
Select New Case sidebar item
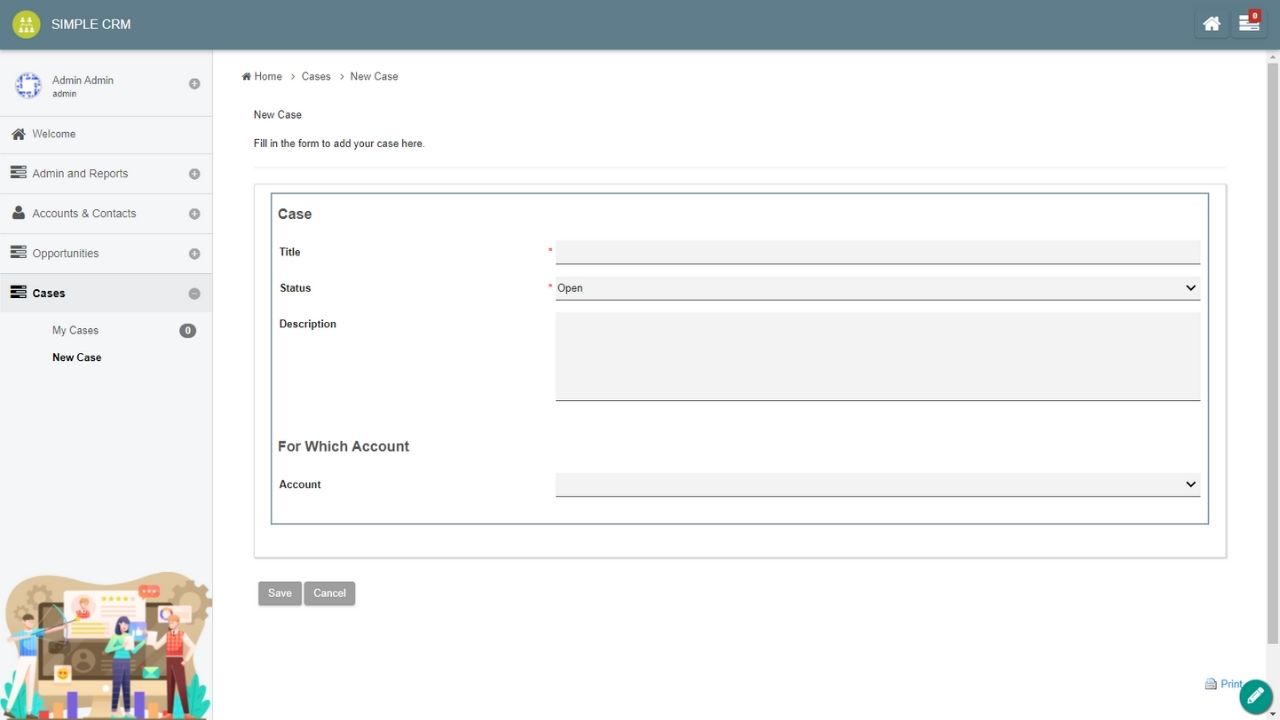pos(77,357)
